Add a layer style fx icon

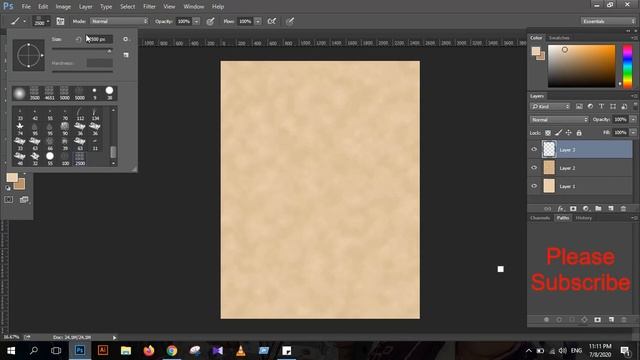click(x=560, y=209)
